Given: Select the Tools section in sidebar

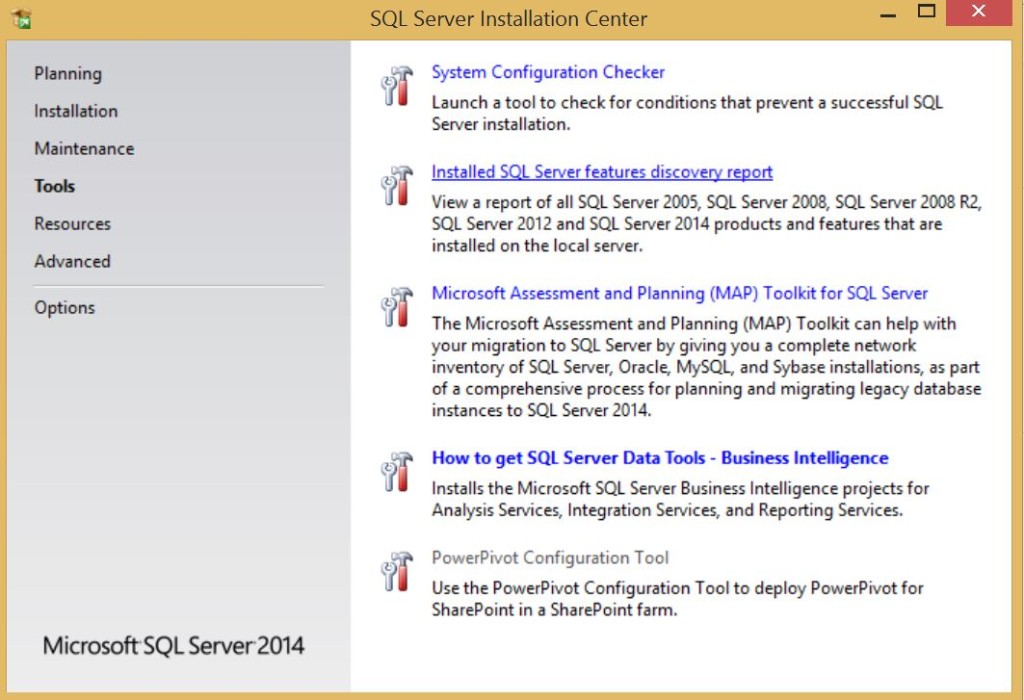Looking at the screenshot, I should coord(55,186).
